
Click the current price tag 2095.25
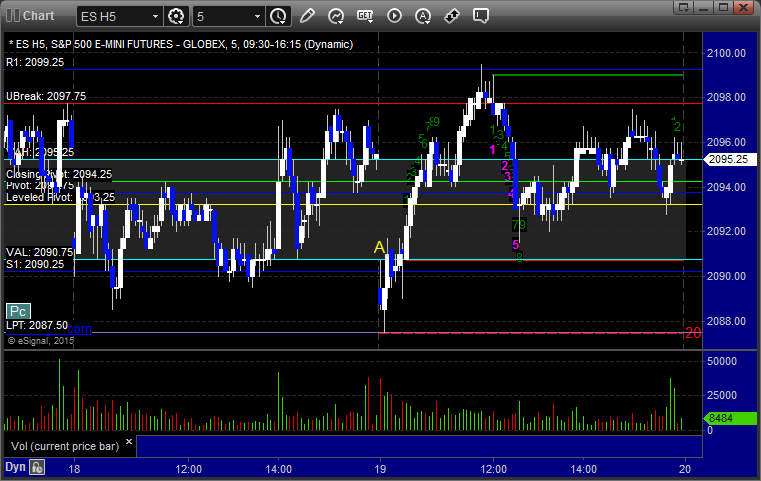click(x=730, y=160)
